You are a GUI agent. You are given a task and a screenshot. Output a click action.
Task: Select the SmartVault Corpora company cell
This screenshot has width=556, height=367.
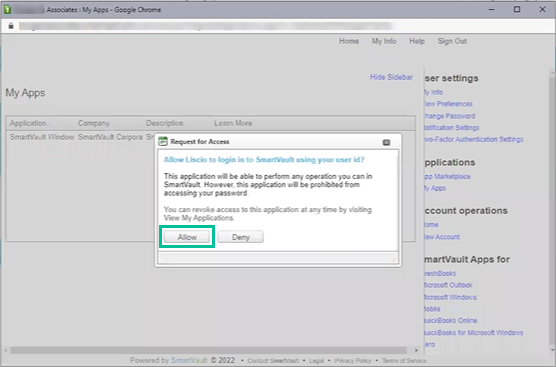110,137
